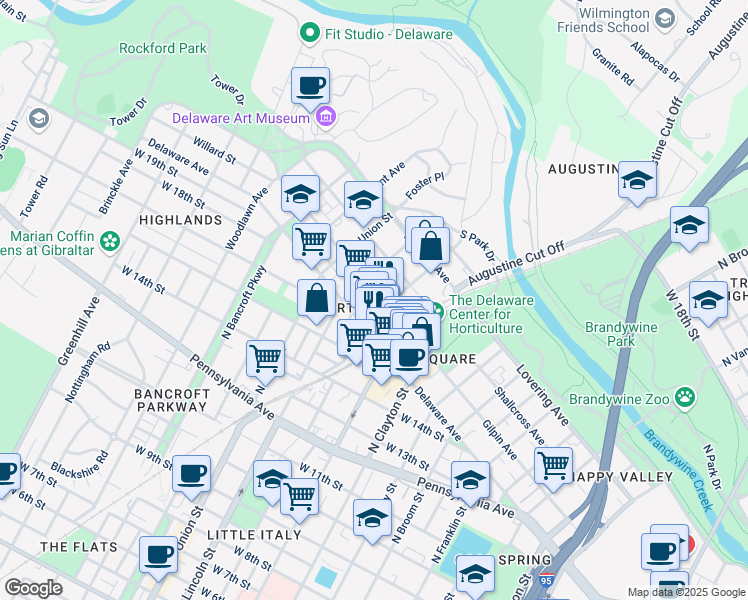Click the Blackshire Rd street label

coord(80,464)
